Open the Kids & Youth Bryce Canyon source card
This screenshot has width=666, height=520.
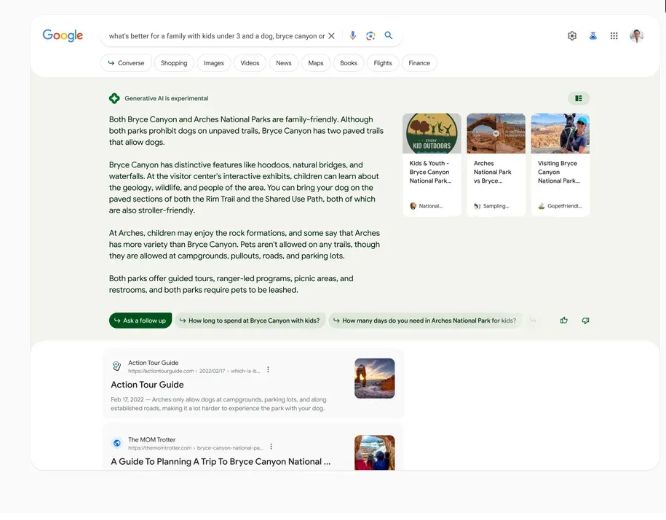pos(431,163)
